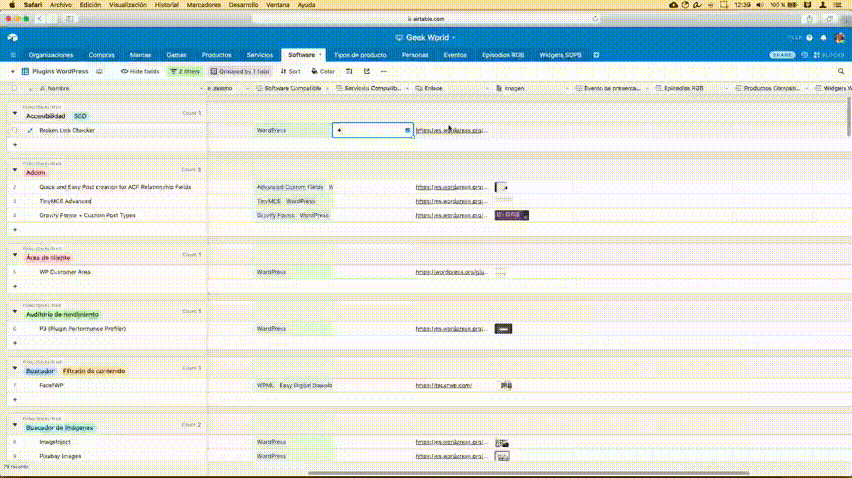
Task: Open the Grouped by 1 field settings
Action: point(240,71)
